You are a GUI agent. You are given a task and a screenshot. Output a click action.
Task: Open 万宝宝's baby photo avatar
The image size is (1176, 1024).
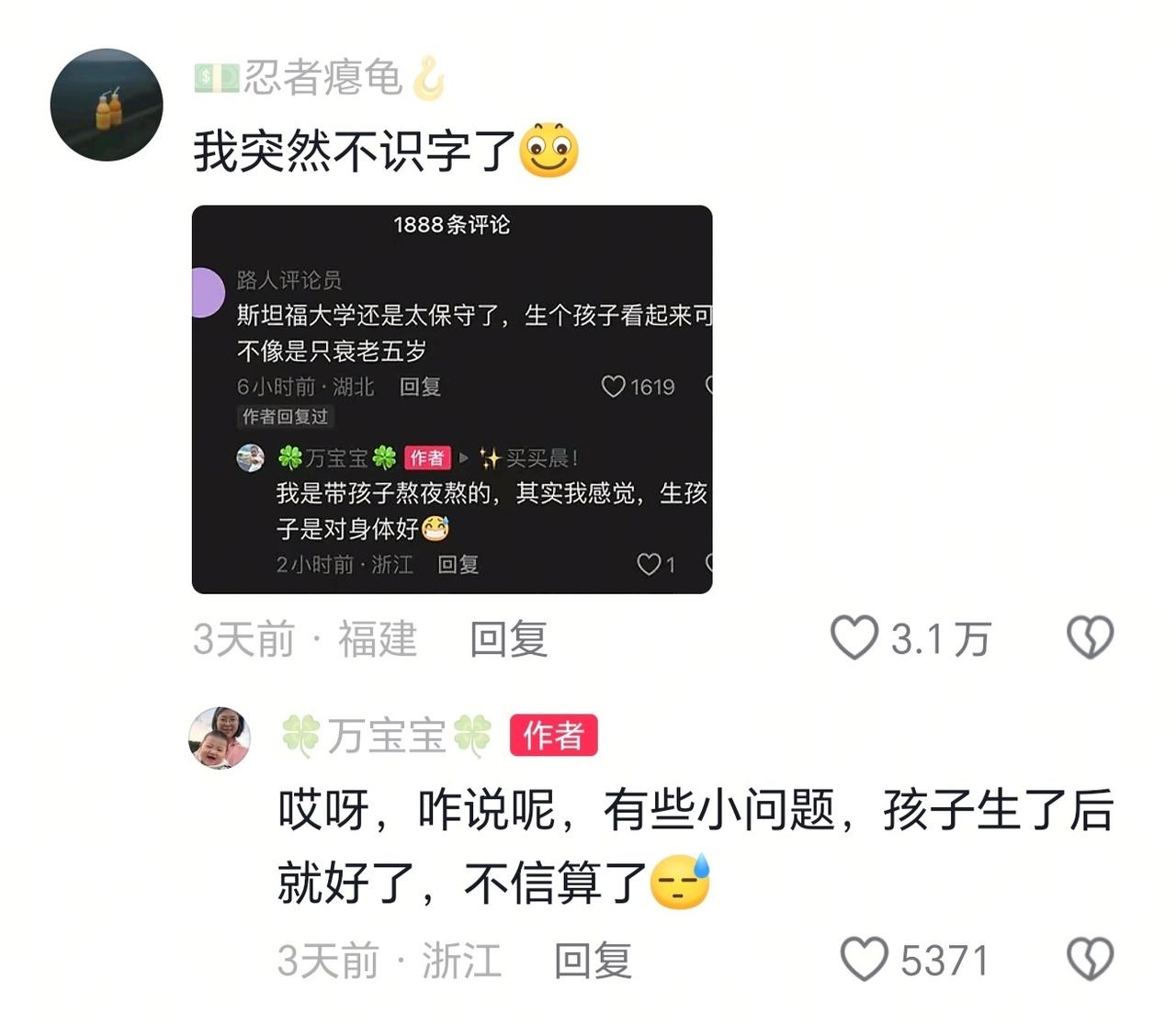tap(220, 737)
